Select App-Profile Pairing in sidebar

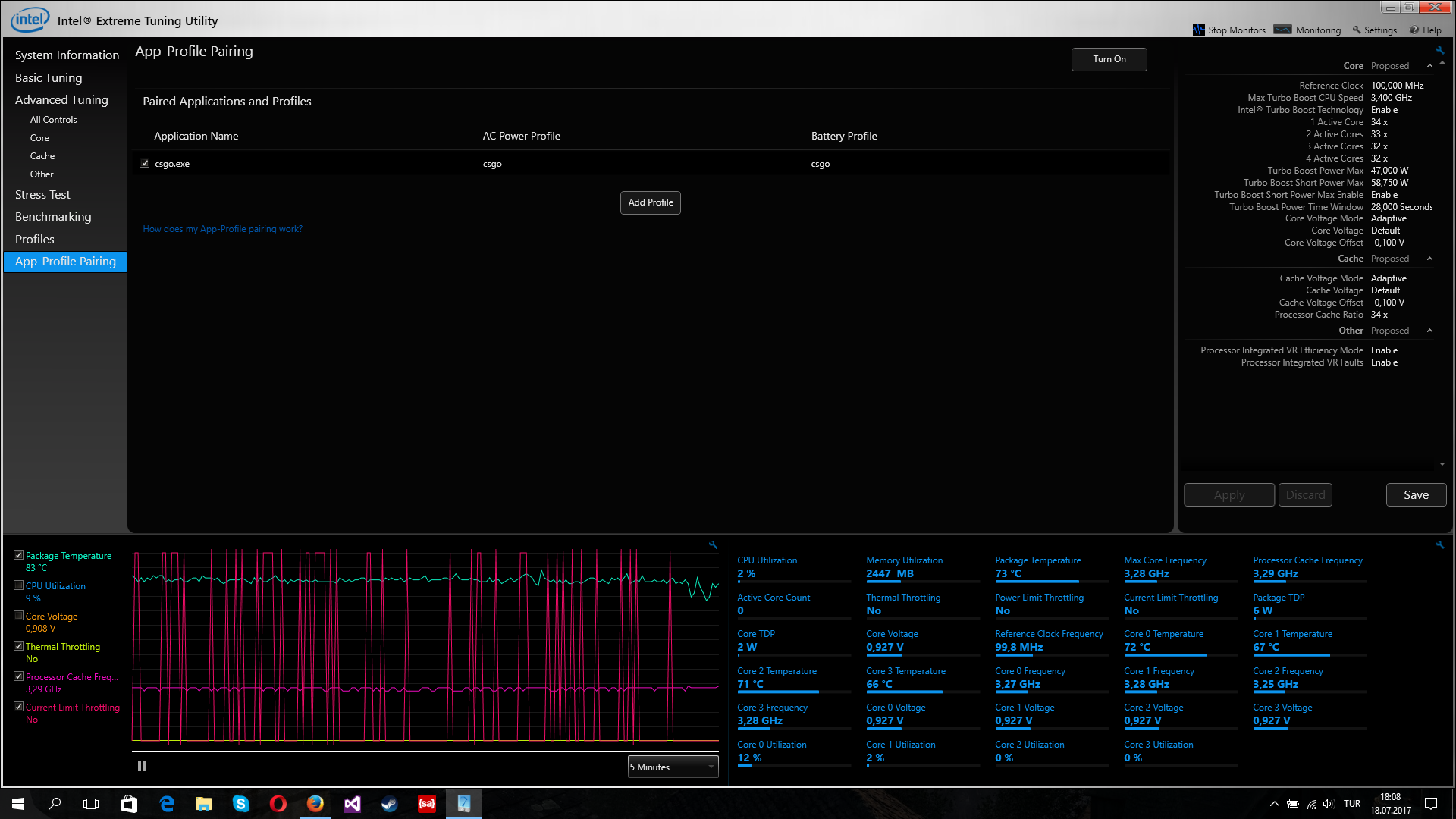click(65, 262)
